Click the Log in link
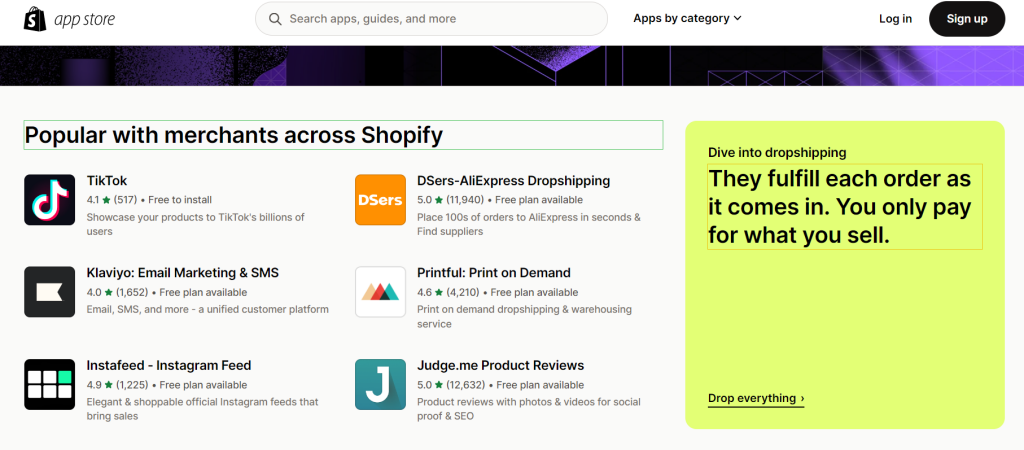1024x450 pixels. click(x=895, y=19)
